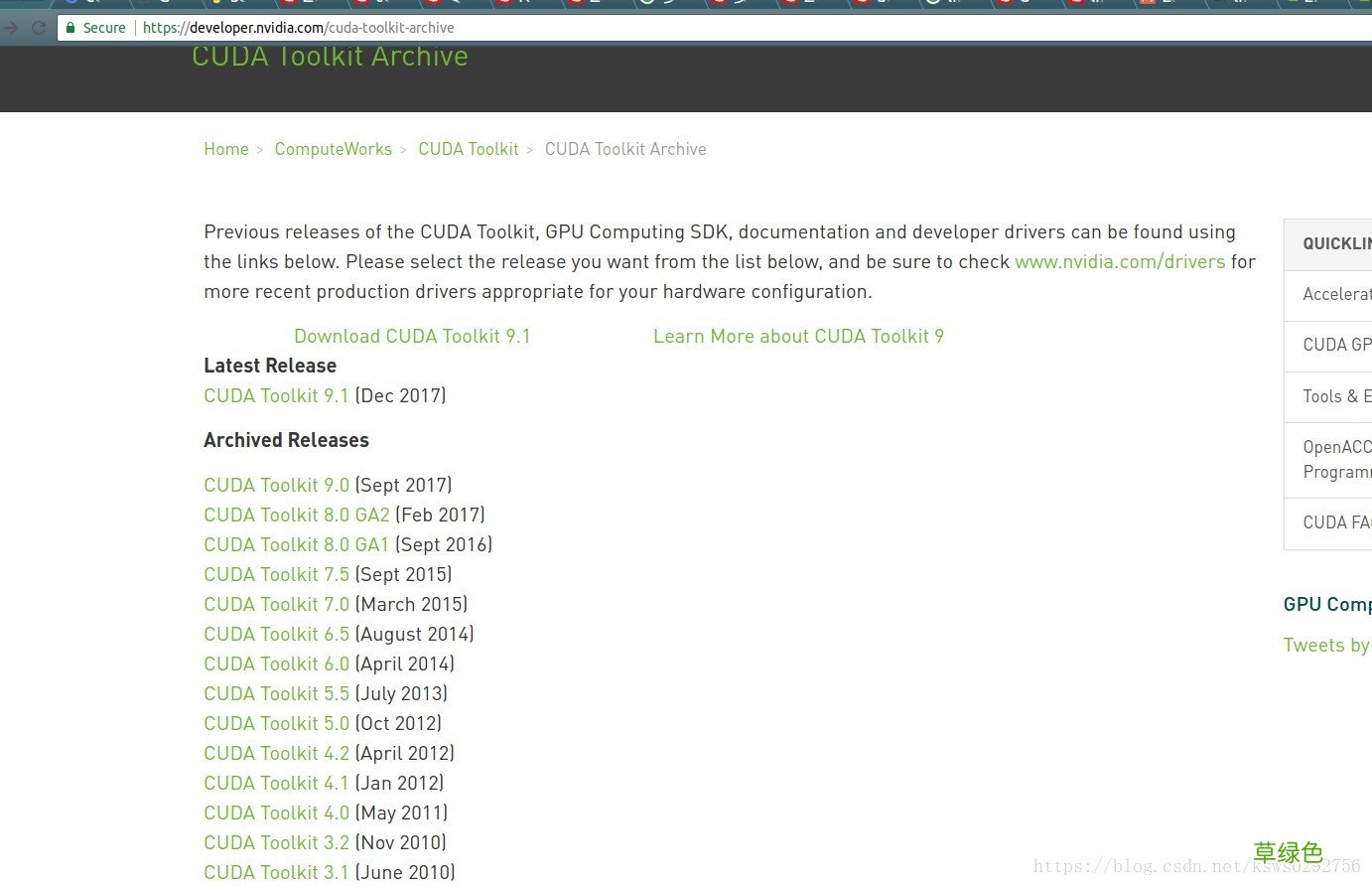Viewport: 1372px width, 886px height.
Task: Open Learn More about CUDA Toolkit 9
Action: point(798,337)
